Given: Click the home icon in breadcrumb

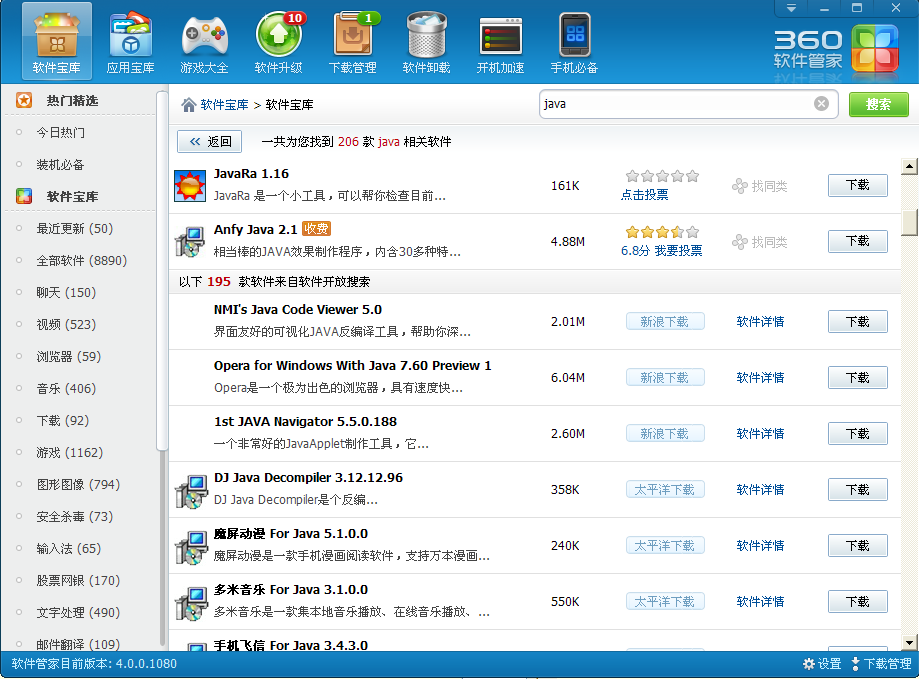Looking at the screenshot, I should (188, 105).
